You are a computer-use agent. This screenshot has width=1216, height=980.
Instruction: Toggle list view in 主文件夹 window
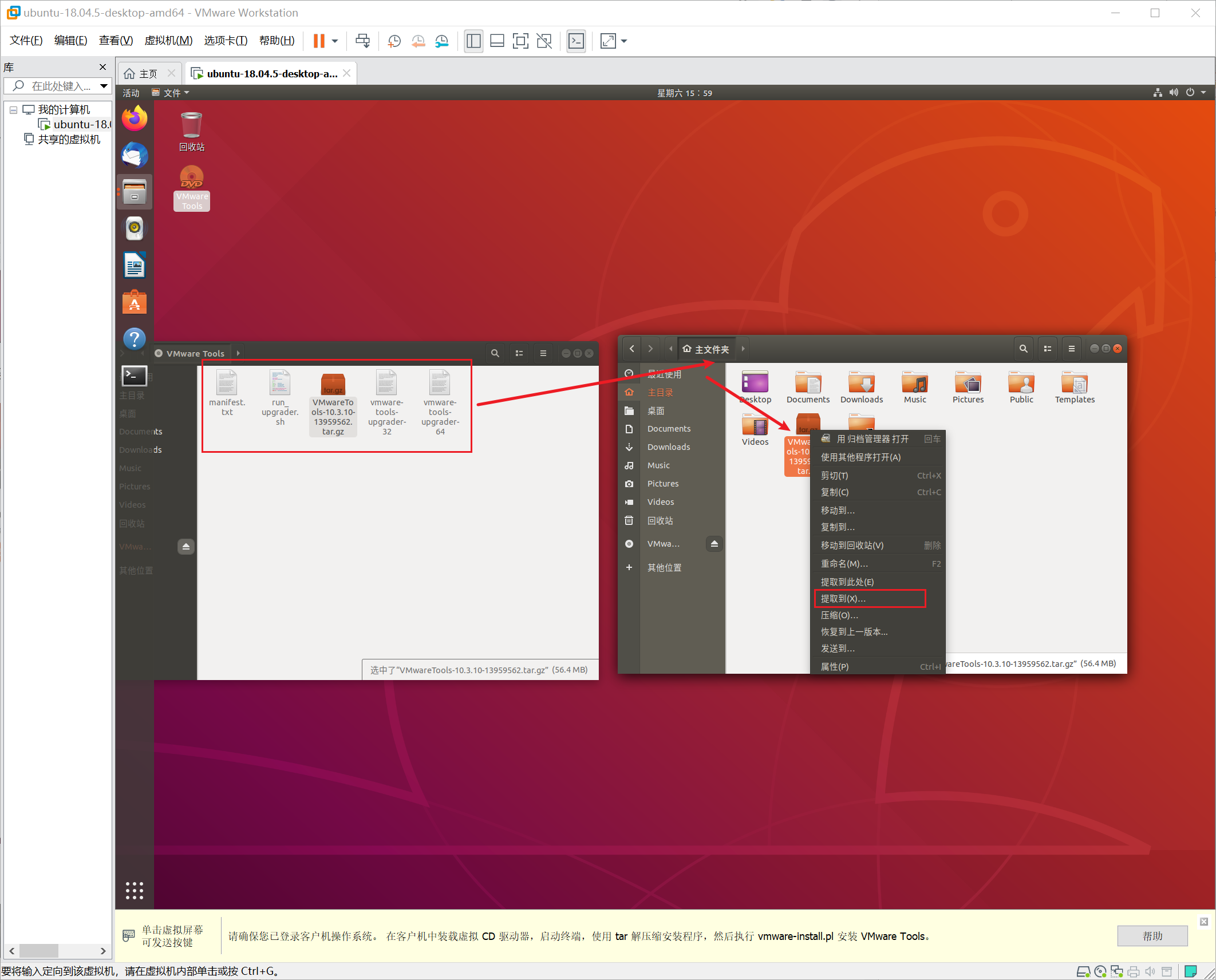1048,349
